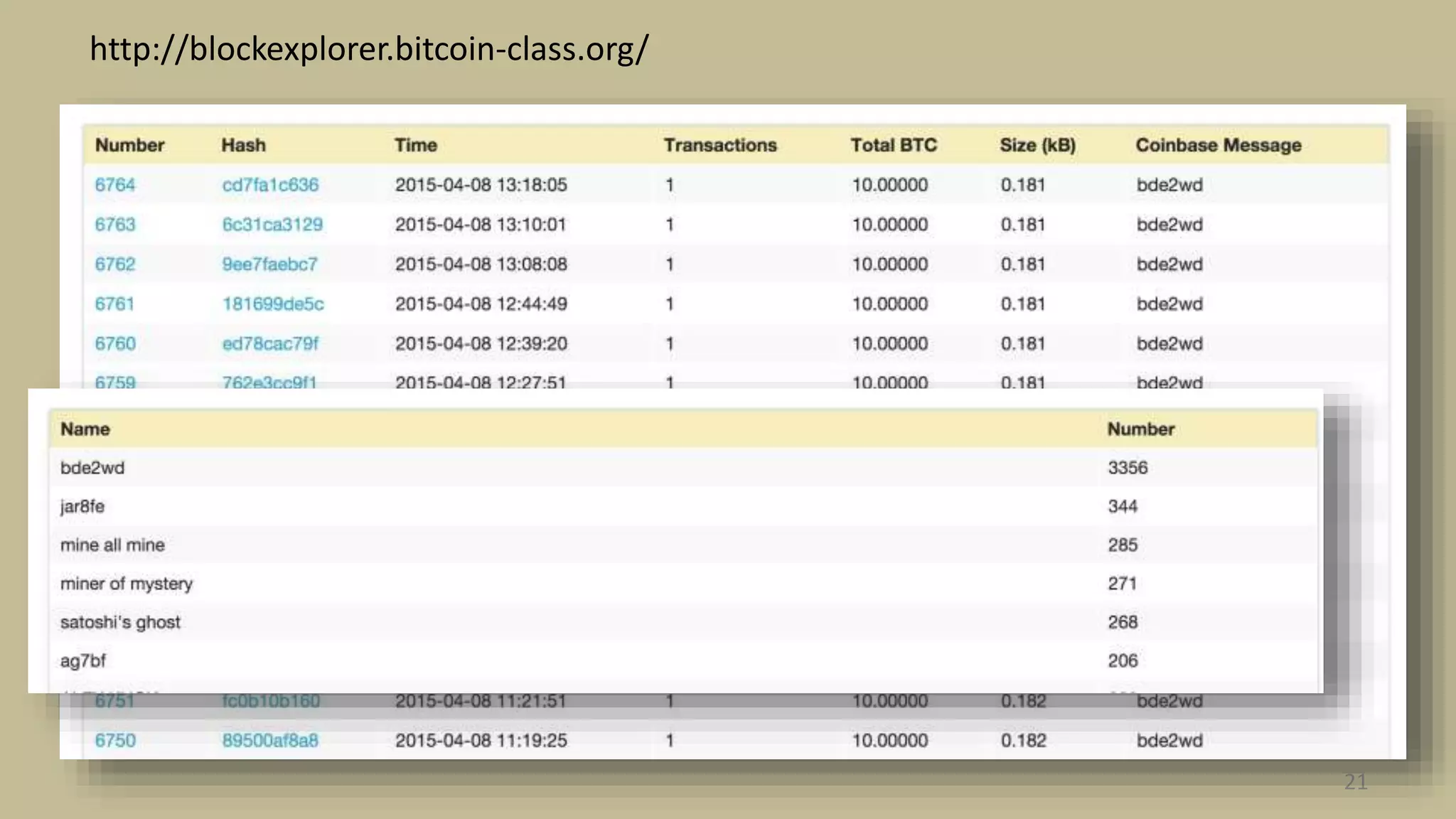
Task: Click block count 206
Action: (1123, 660)
